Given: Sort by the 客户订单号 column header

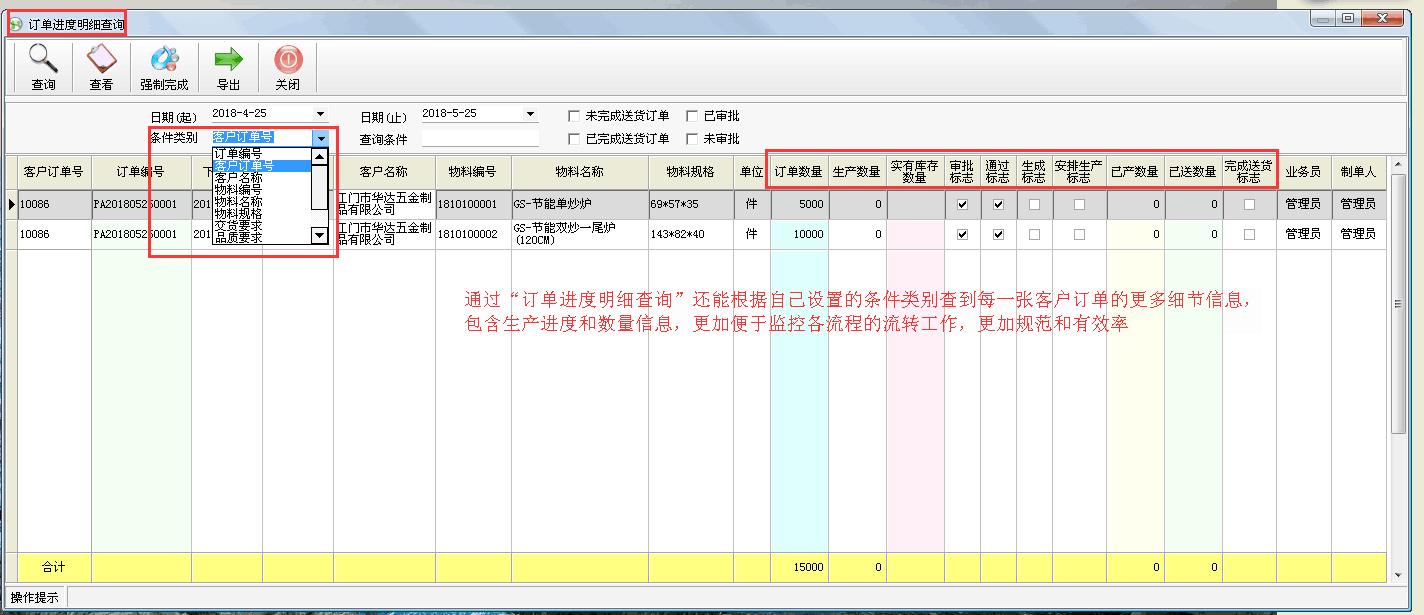Looking at the screenshot, I should click(x=53, y=172).
